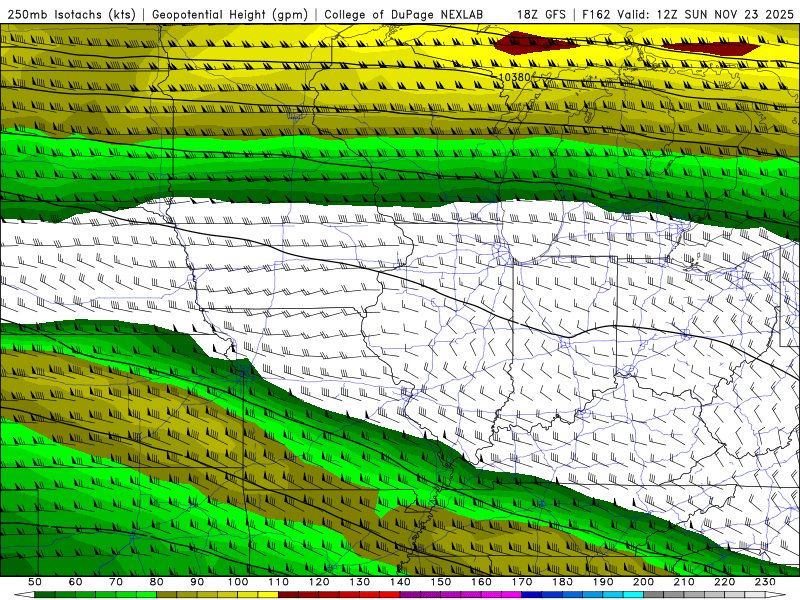Screen dimensions: 800x600
Task: Select the '18Z GFS' model run label
Action: [541, 14]
